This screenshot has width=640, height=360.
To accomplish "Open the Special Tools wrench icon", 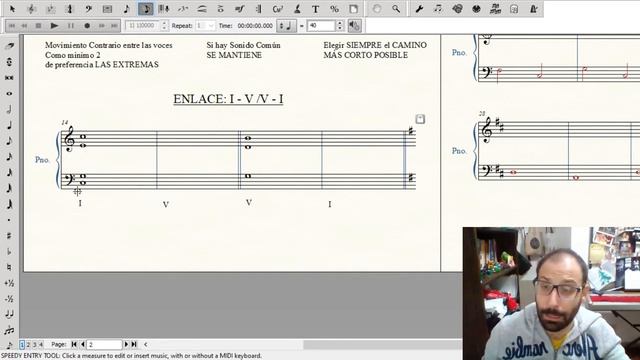I will coord(419,9).
